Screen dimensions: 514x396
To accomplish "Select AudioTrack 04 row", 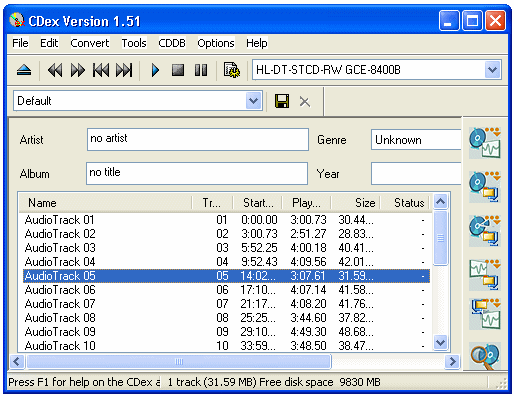I will point(226,262).
